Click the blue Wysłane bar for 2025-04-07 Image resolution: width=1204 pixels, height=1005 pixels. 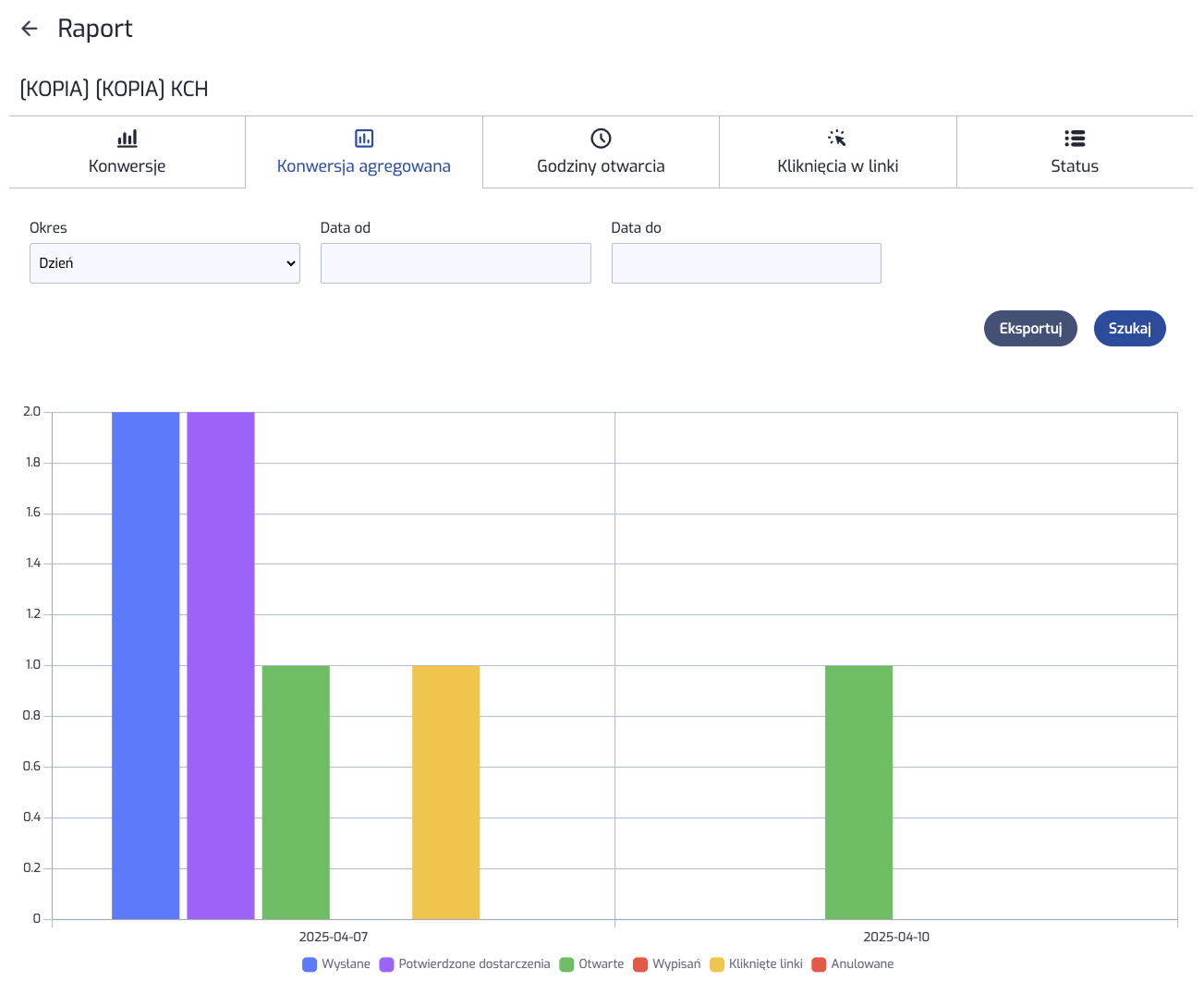(x=146, y=666)
